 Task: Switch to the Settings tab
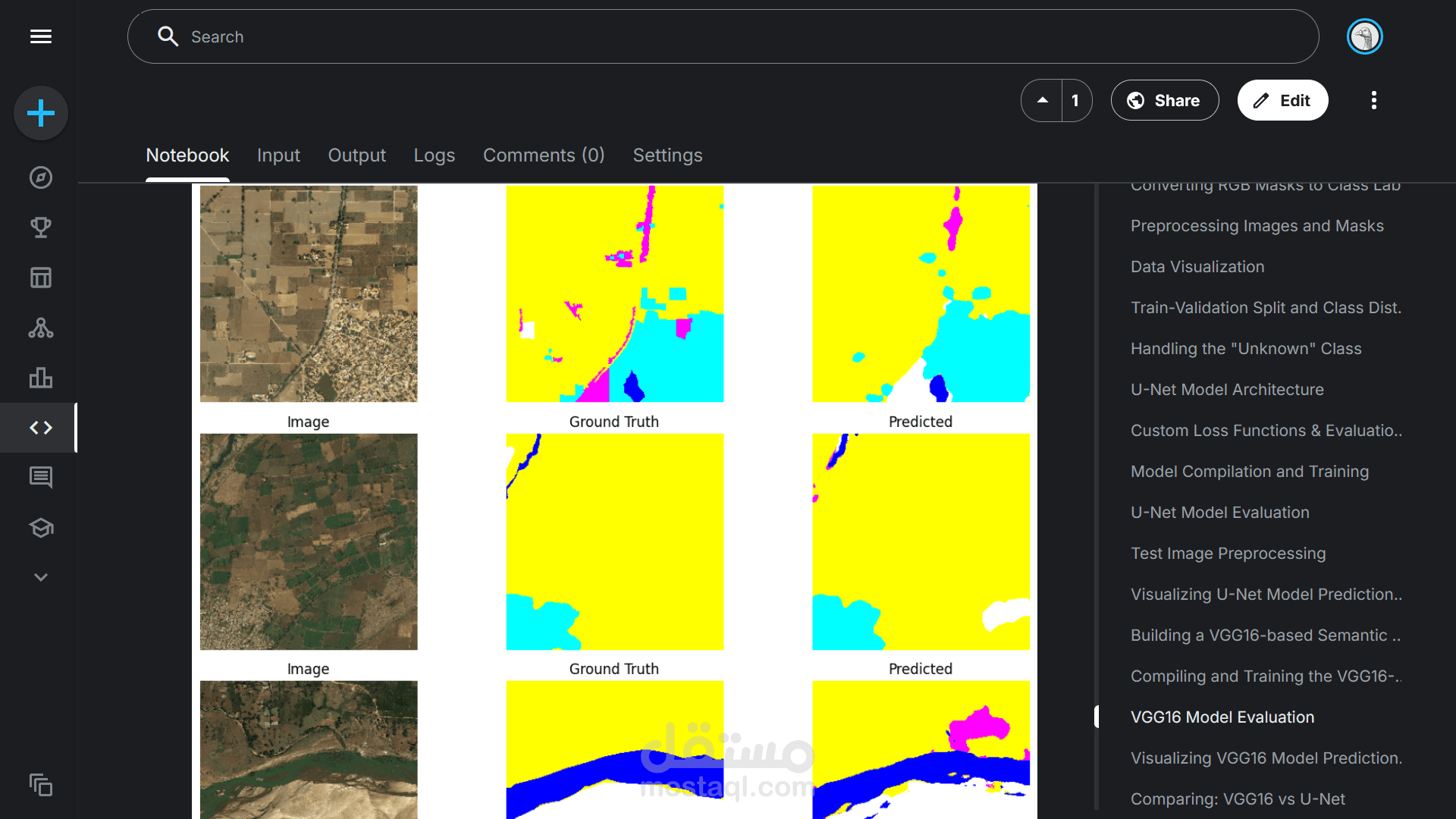coord(667,155)
